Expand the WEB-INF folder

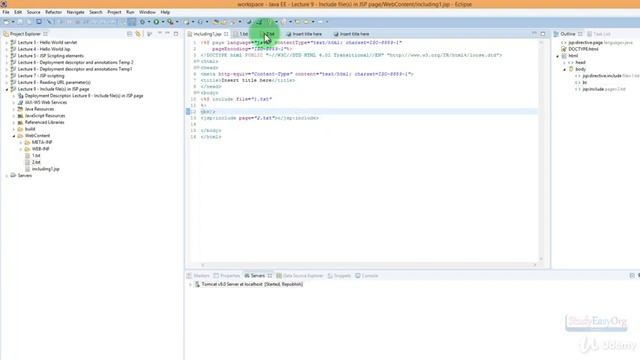click(20, 149)
